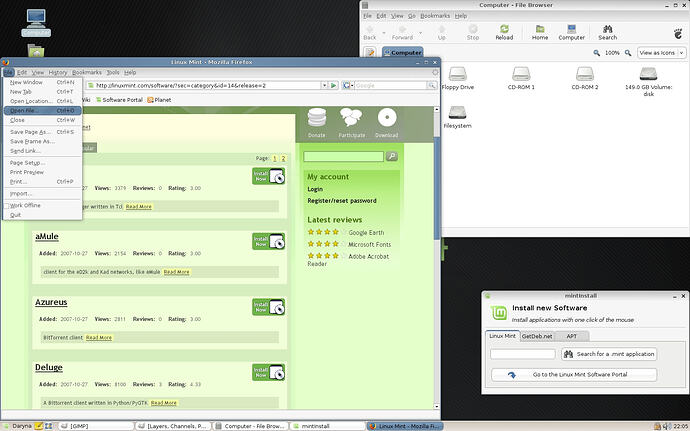Click Go to the Linux Mint Software Portal

click(x=574, y=375)
